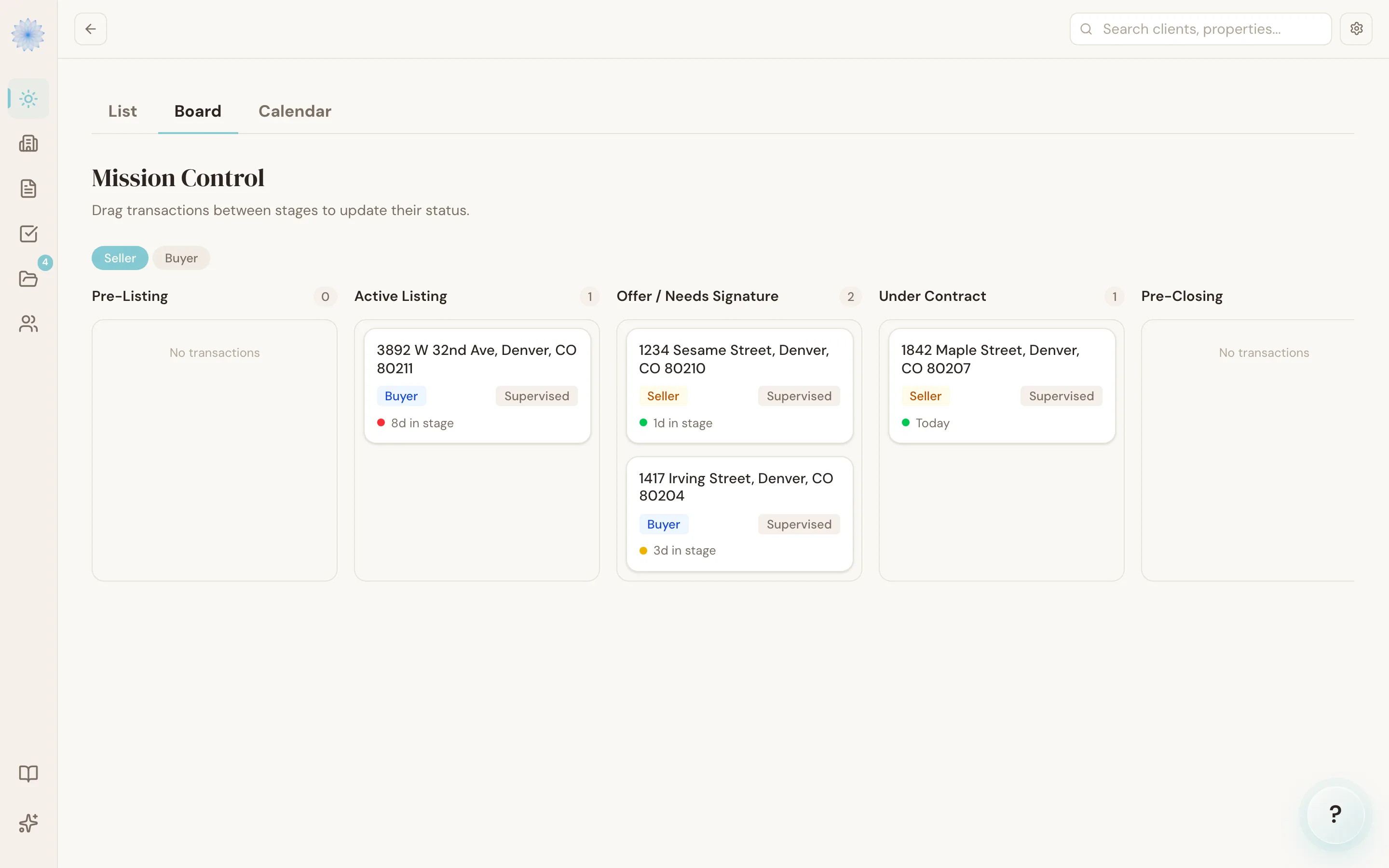Open the properties building icon in sidebar
This screenshot has height=868, width=1389.
click(x=28, y=144)
